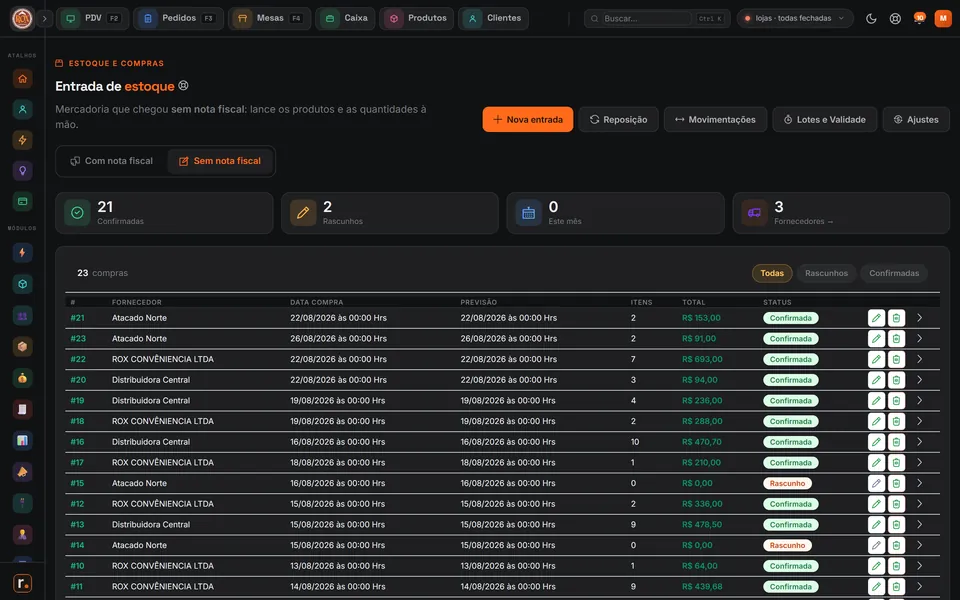Delete draft purchase #14 trash icon
Image resolution: width=960 pixels, height=600 pixels.
[896, 545]
